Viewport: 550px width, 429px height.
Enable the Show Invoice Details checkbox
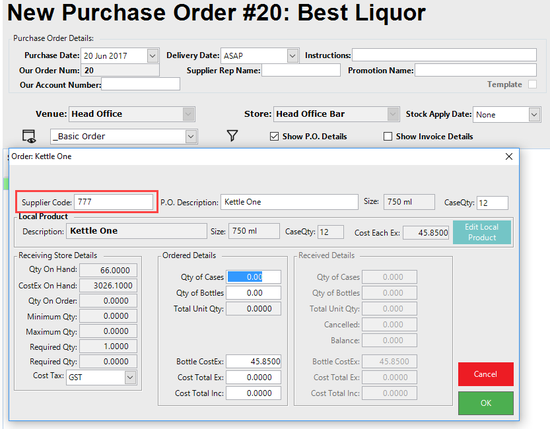click(x=388, y=136)
